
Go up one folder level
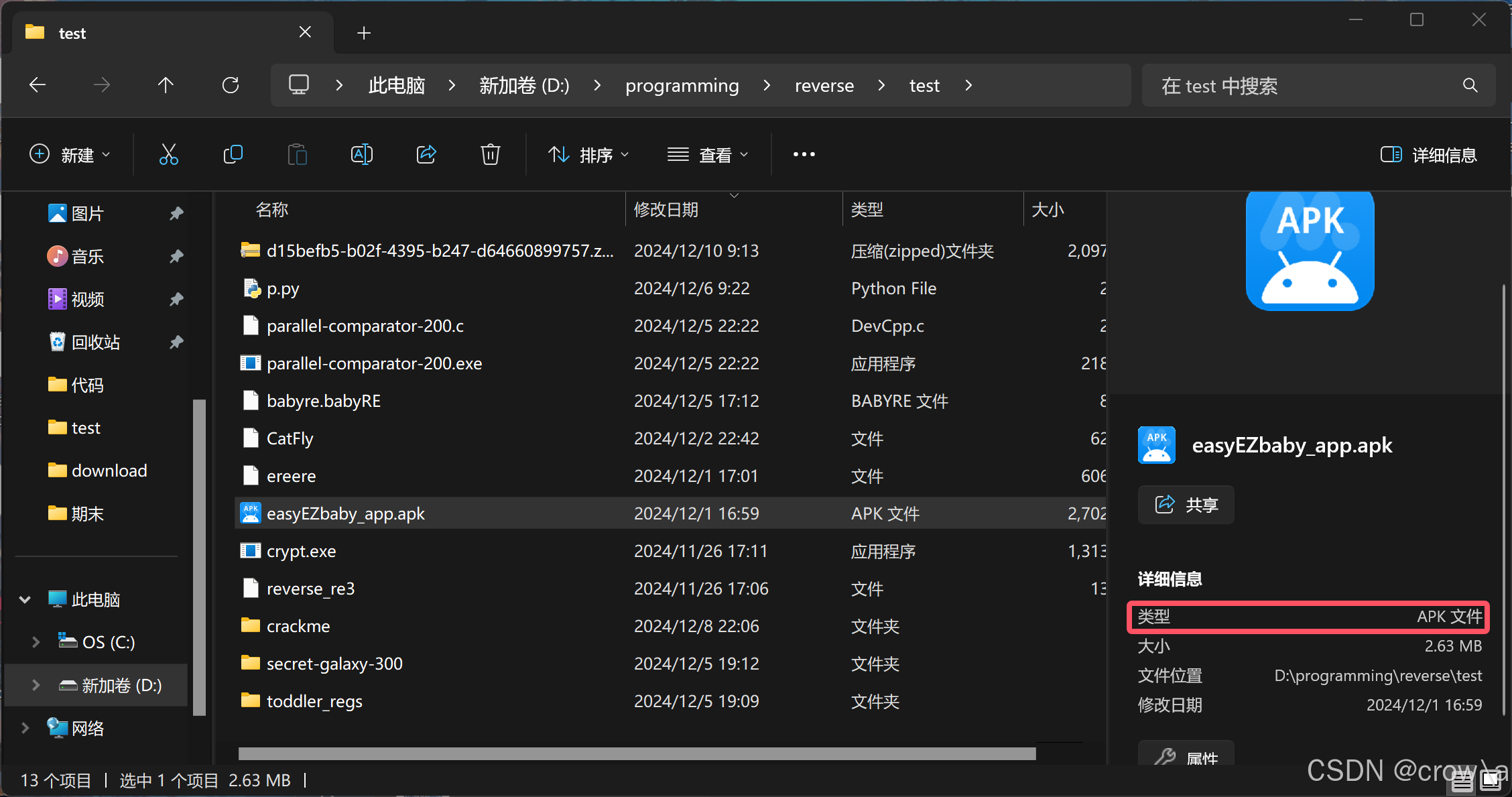pos(166,85)
